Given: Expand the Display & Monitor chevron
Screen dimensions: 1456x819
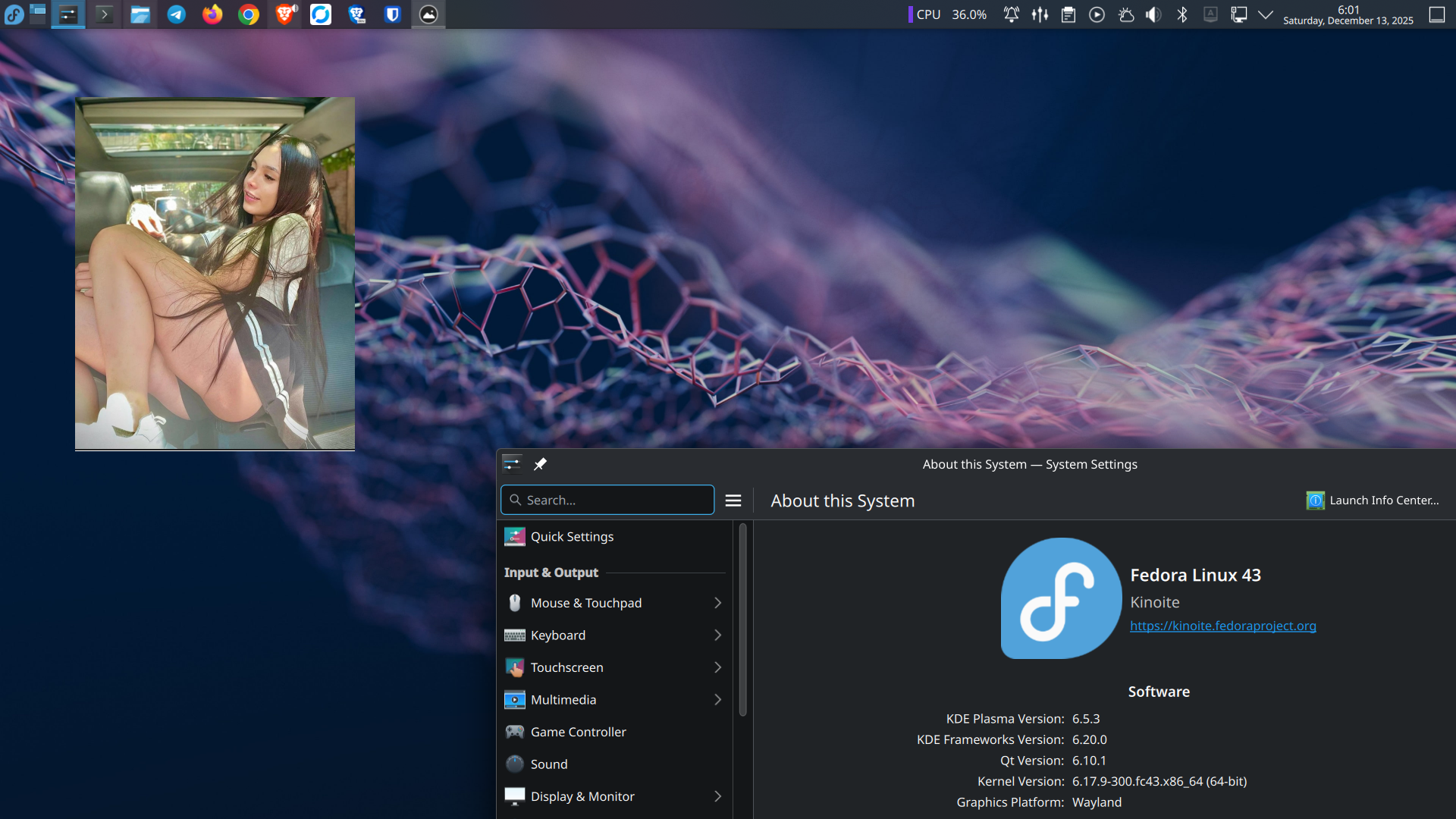Looking at the screenshot, I should 717,796.
